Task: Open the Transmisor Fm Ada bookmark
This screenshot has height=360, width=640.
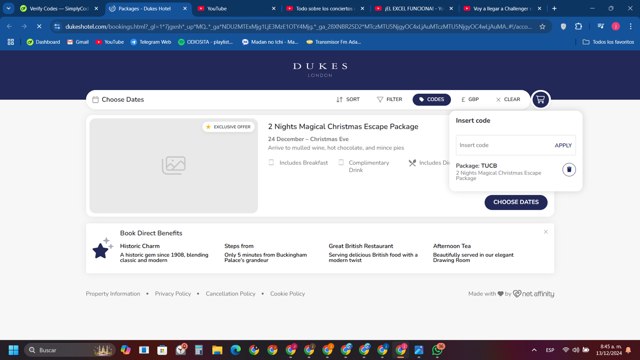Action: [334, 42]
